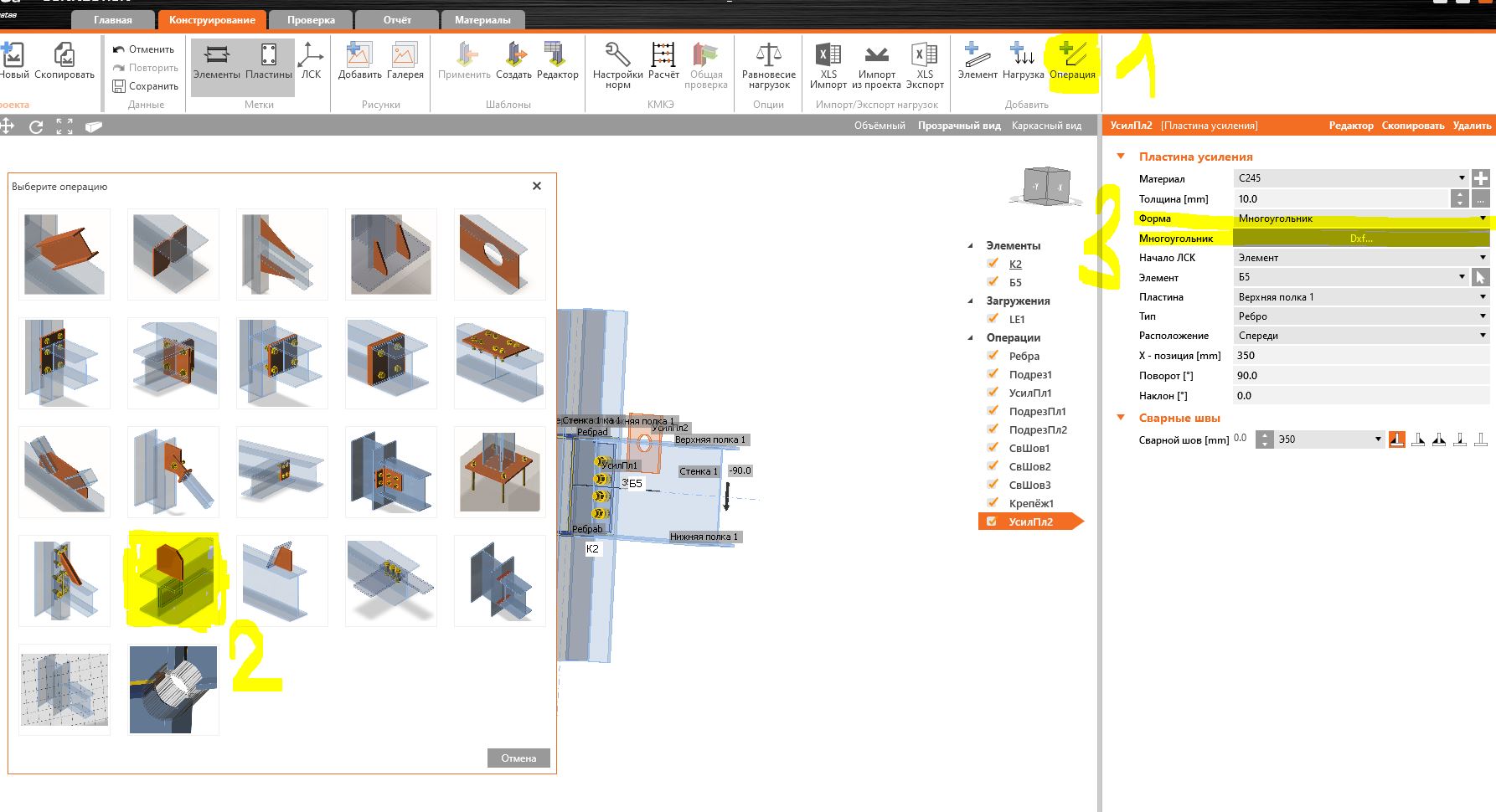Collapse the Пластина усиления section

tap(1121, 157)
